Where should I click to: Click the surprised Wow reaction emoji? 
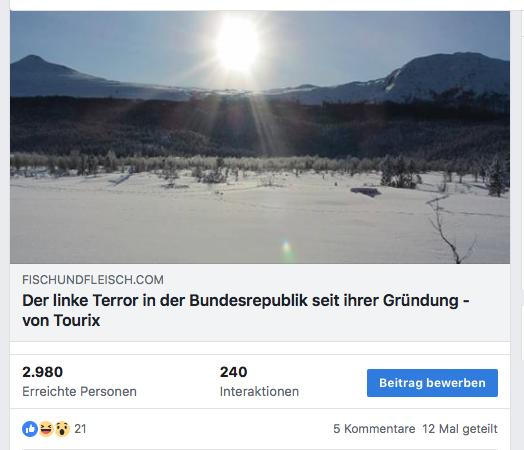click(62, 429)
